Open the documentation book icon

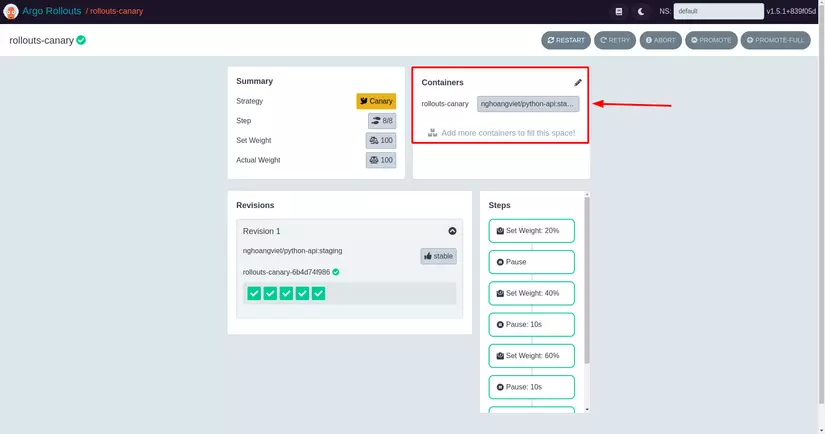coord(619,11)
